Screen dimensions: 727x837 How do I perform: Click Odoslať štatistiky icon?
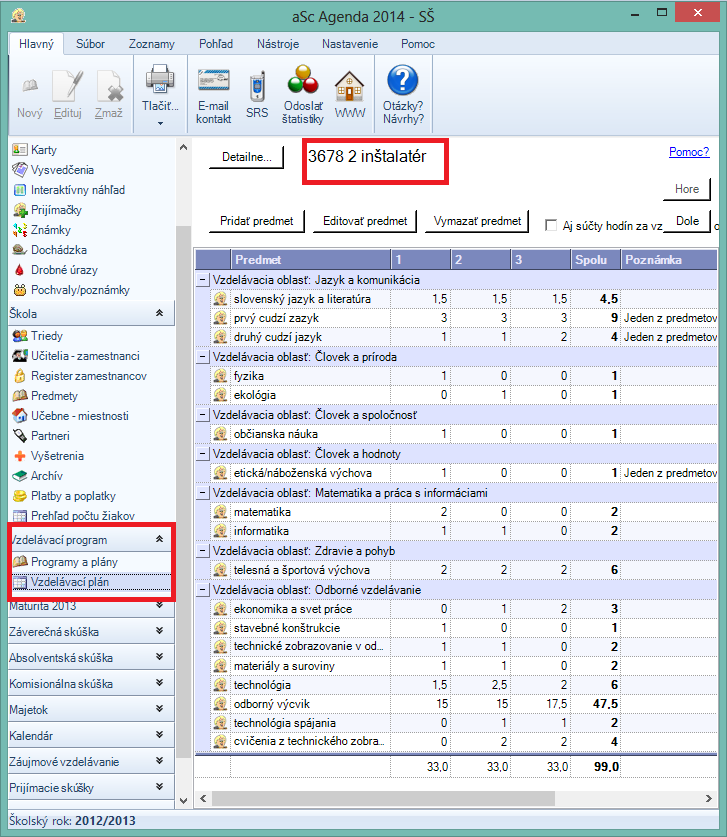click(x=303, y=80)
